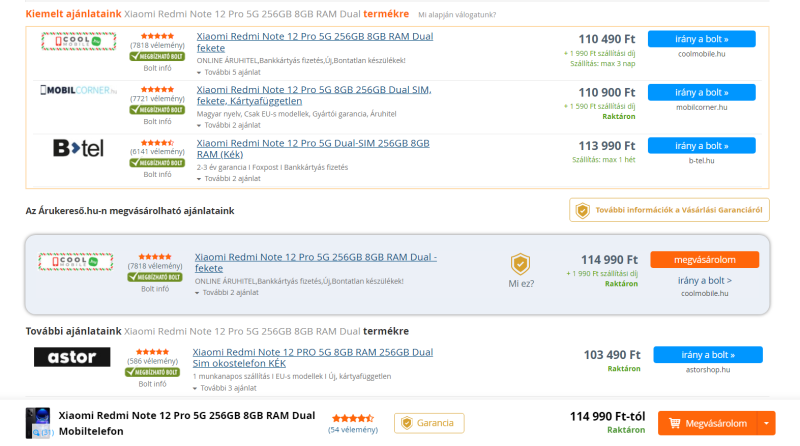The height and width of the screenshot is (446, 800).
Task: Open További információk a Vásárlási Garanciáról
Action: point(669,210)
